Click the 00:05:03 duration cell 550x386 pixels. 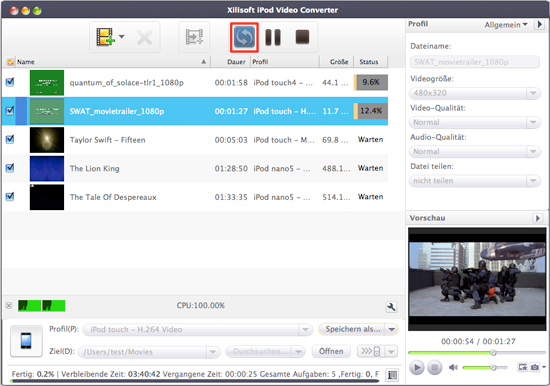tap(231, 140)
